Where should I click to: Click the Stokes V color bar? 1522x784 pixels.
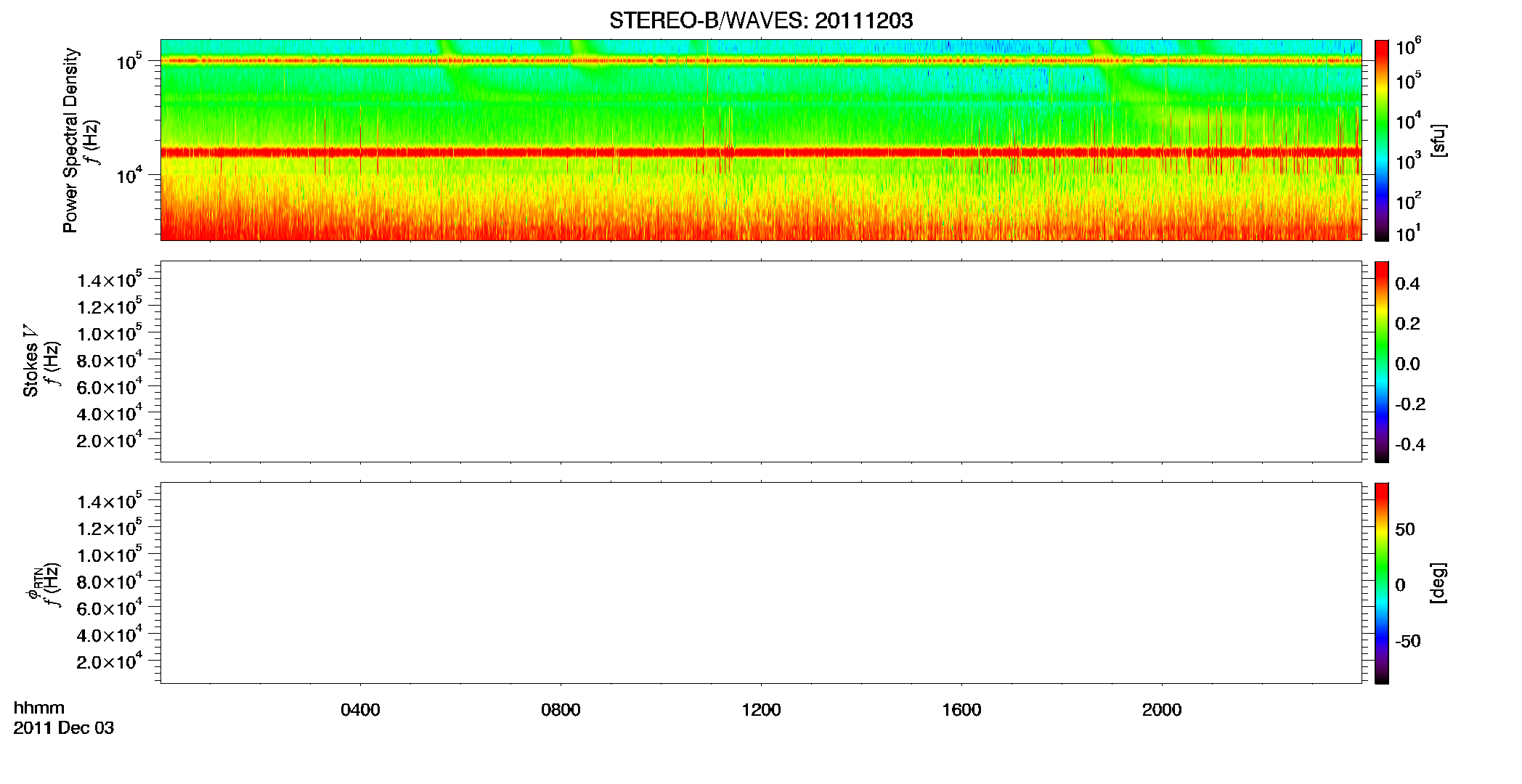1382,362
